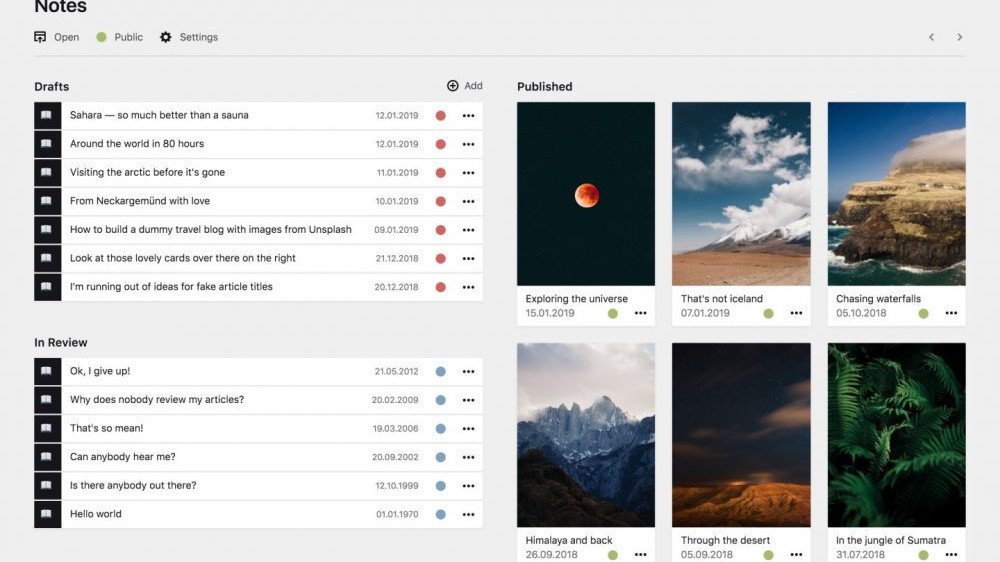
Task: Open the red moon thumbnail image
Action: pyautogui.click(x=586, y=194)
